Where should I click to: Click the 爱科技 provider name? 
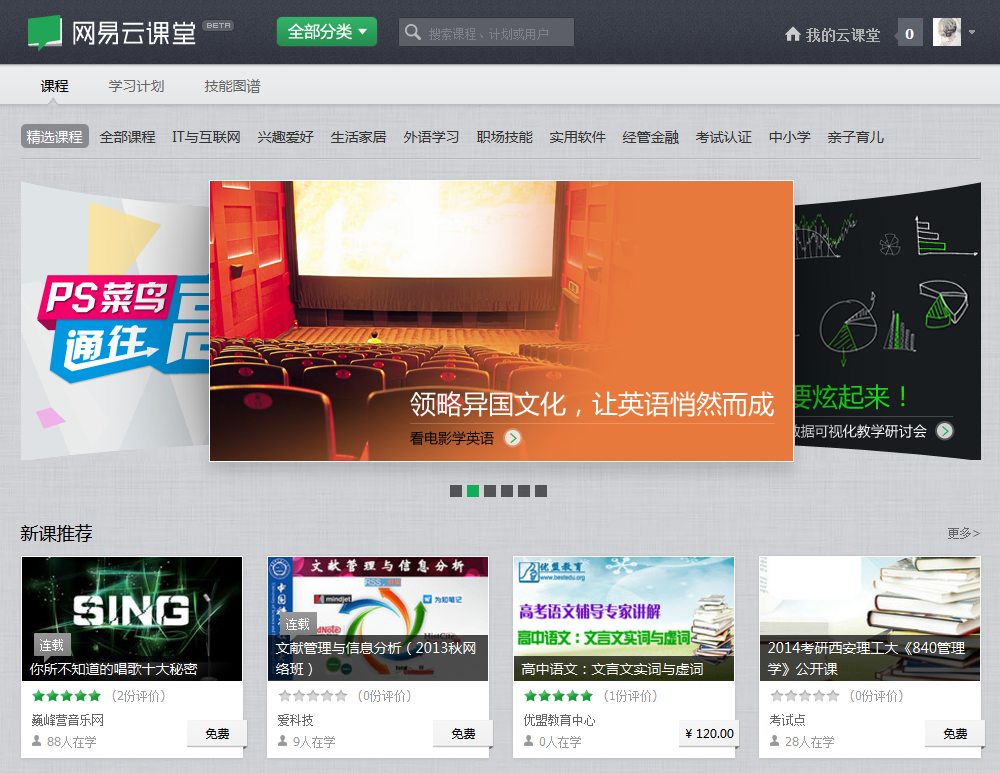click(x=295, y=720)
